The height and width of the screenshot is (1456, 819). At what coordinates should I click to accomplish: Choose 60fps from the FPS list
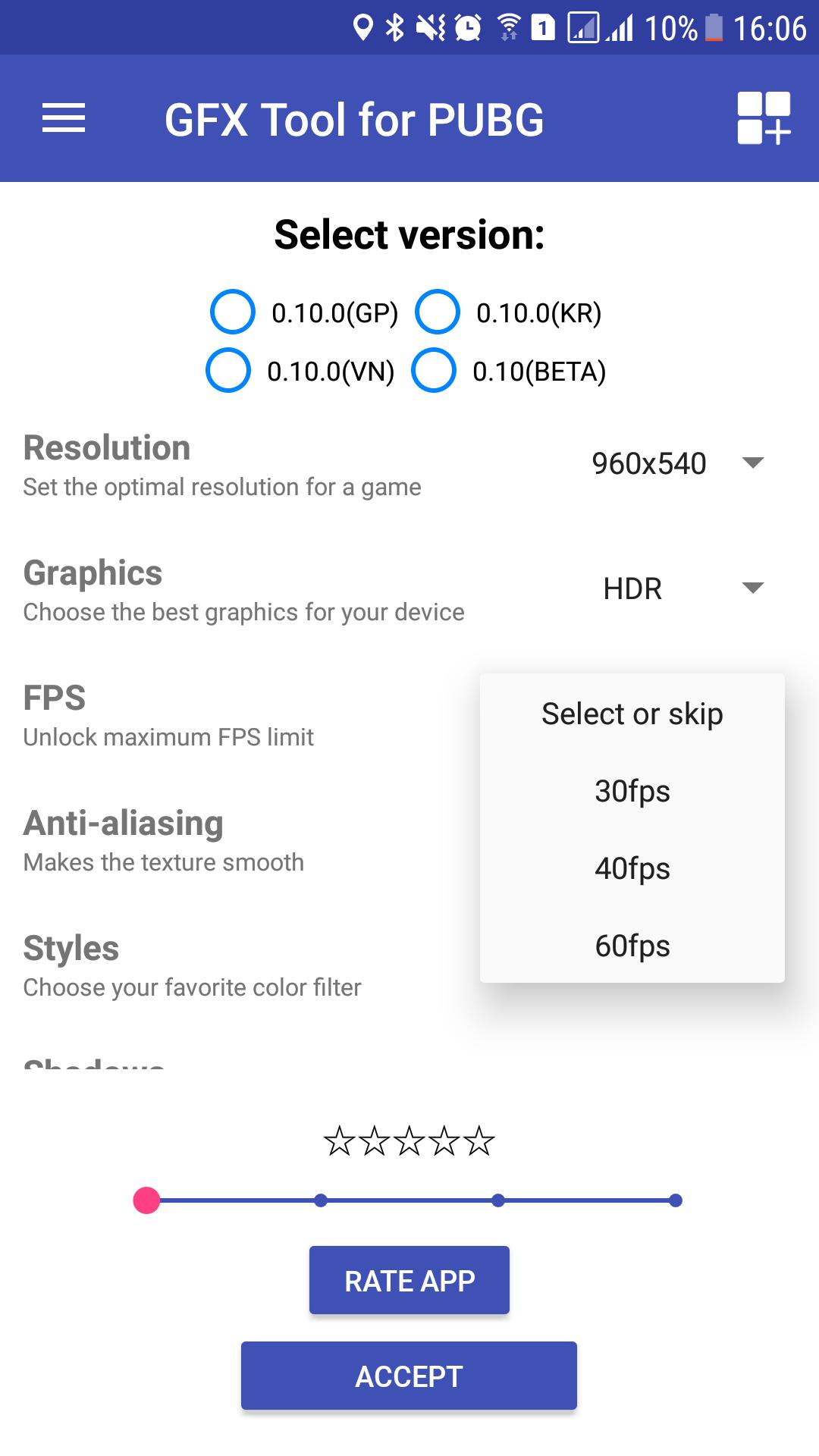tap(632, 946)
